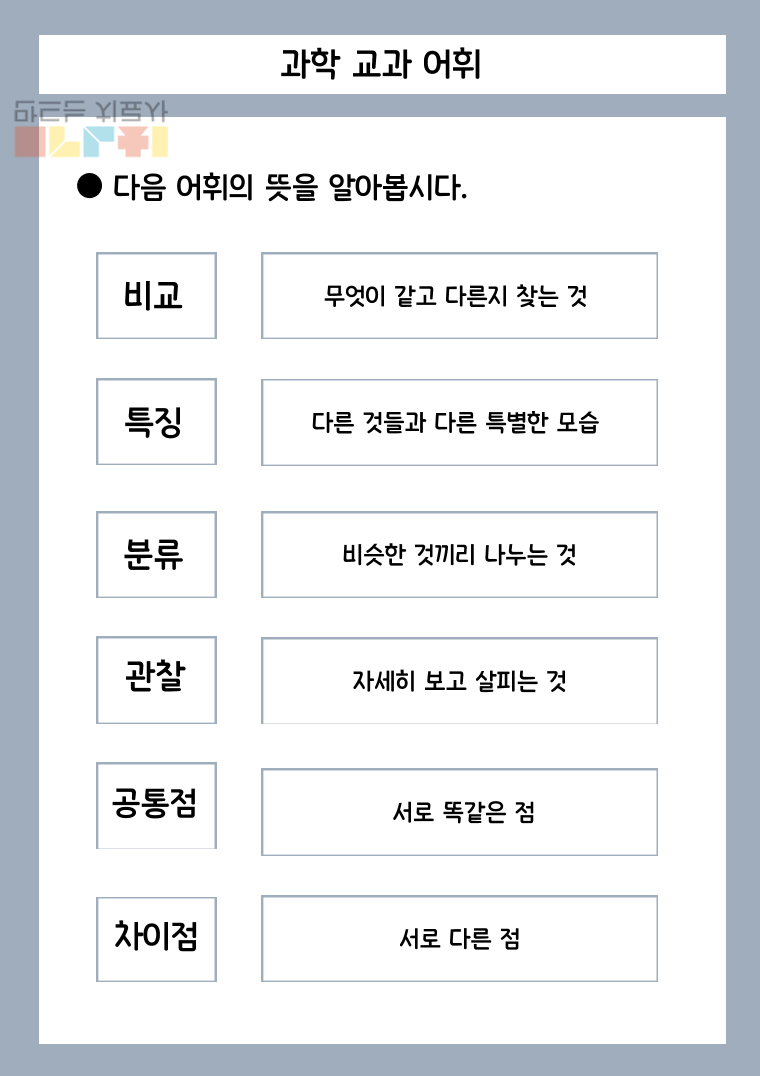Select the 특징 word box
Screen dimensions: 760x1076
(156, 421)
